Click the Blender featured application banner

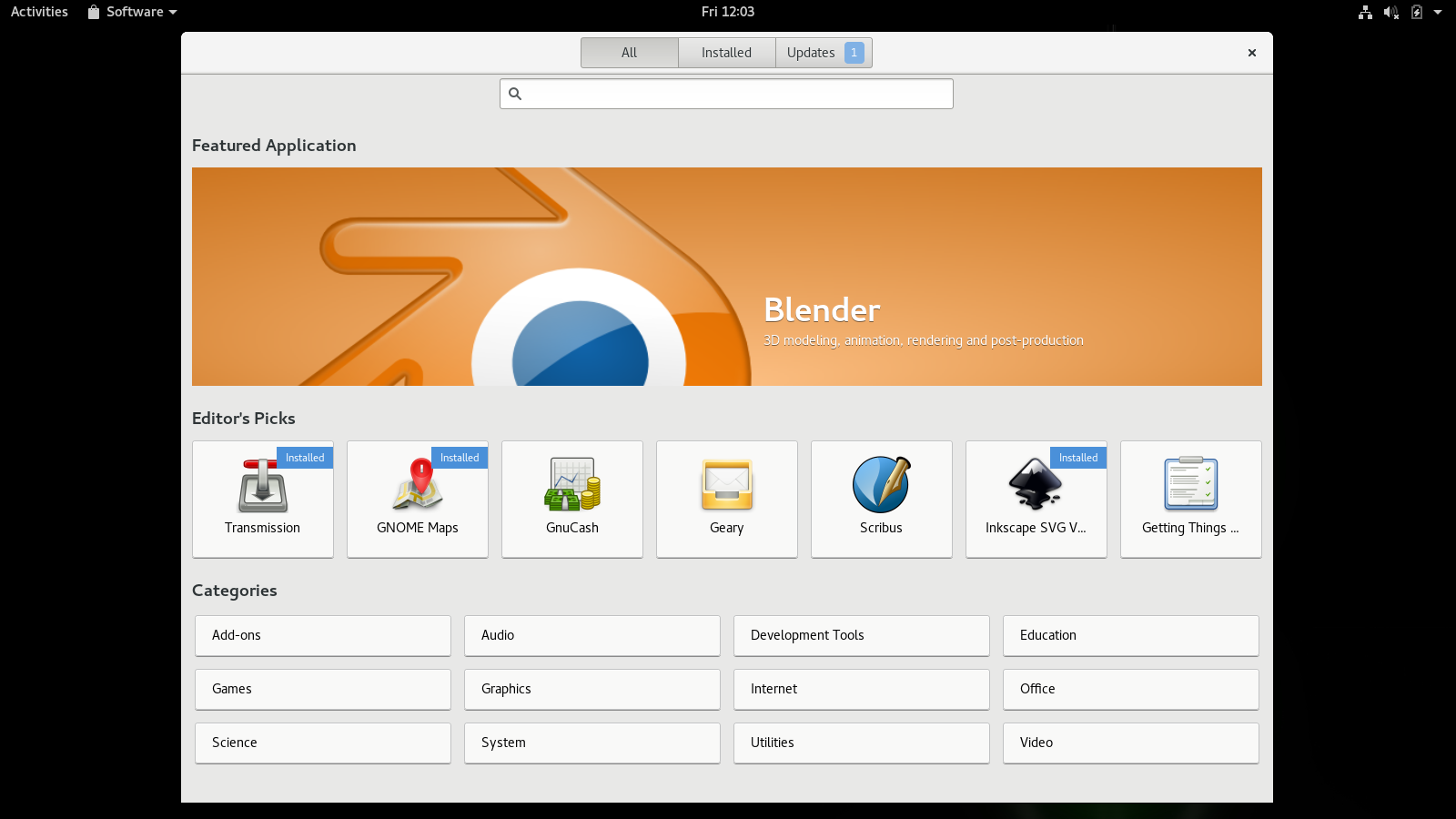tap(726, 277)
